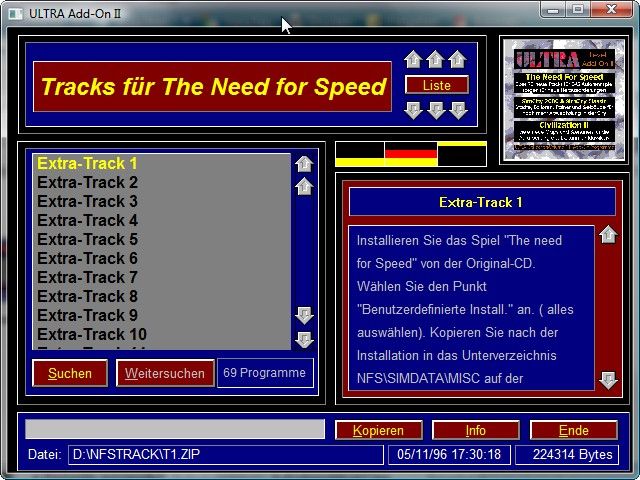Select Extra-Track 6 in the list
This screenshot has height=480, width=640.
(x=162, y=258)
